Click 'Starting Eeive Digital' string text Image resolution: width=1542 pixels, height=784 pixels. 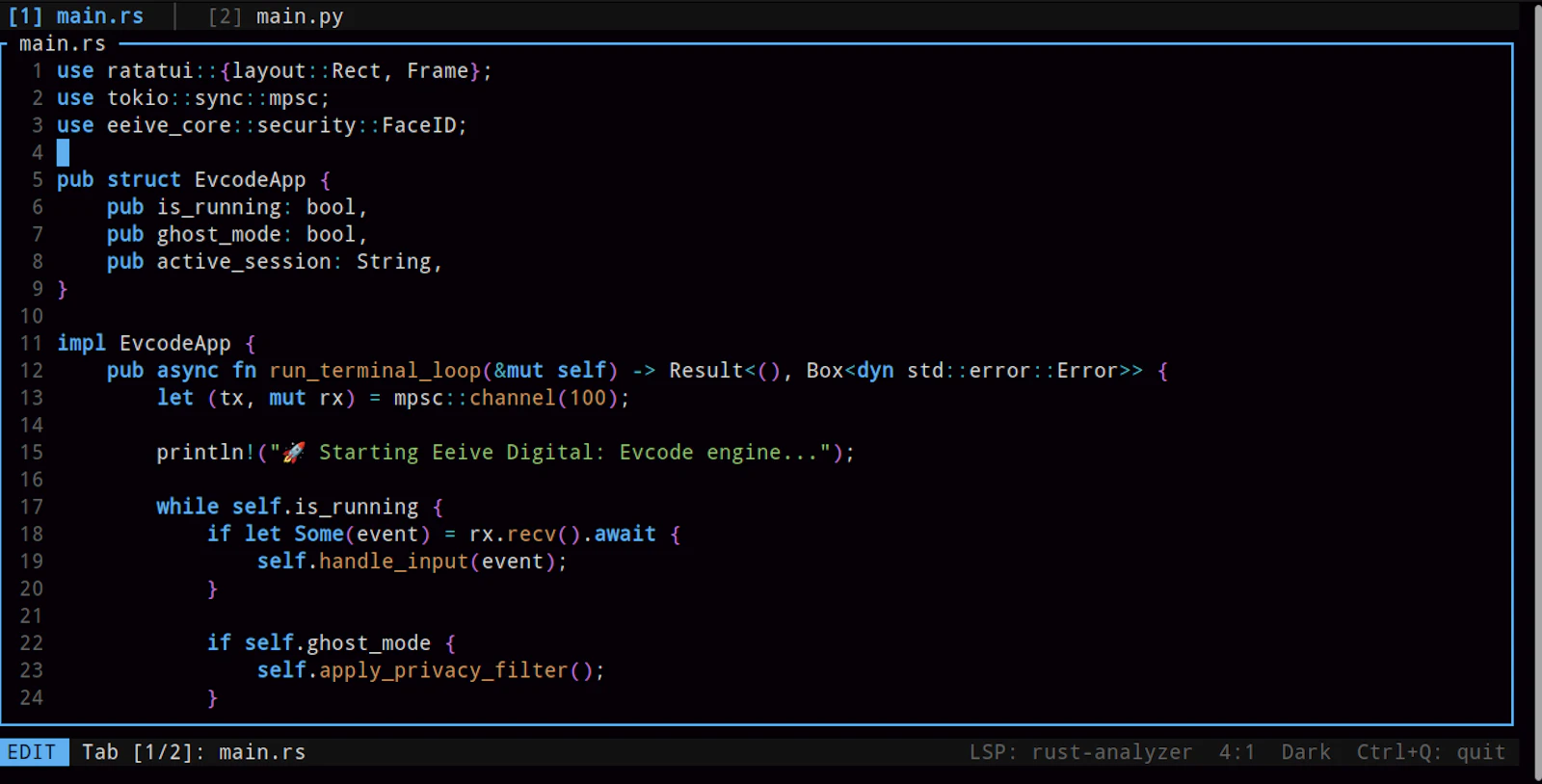coord(456,453)
